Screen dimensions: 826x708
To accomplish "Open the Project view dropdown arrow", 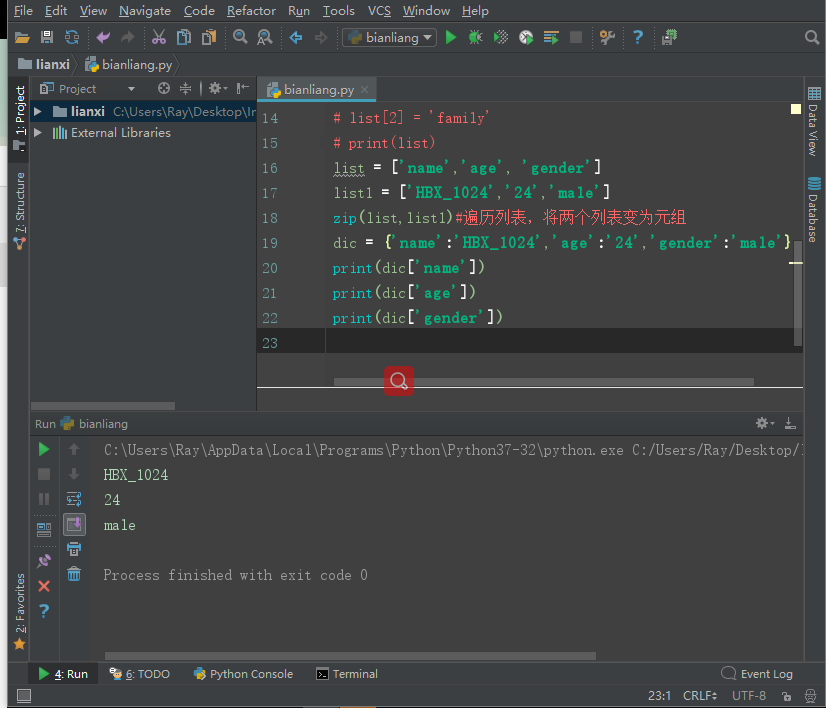I will (x=131, y=88).
